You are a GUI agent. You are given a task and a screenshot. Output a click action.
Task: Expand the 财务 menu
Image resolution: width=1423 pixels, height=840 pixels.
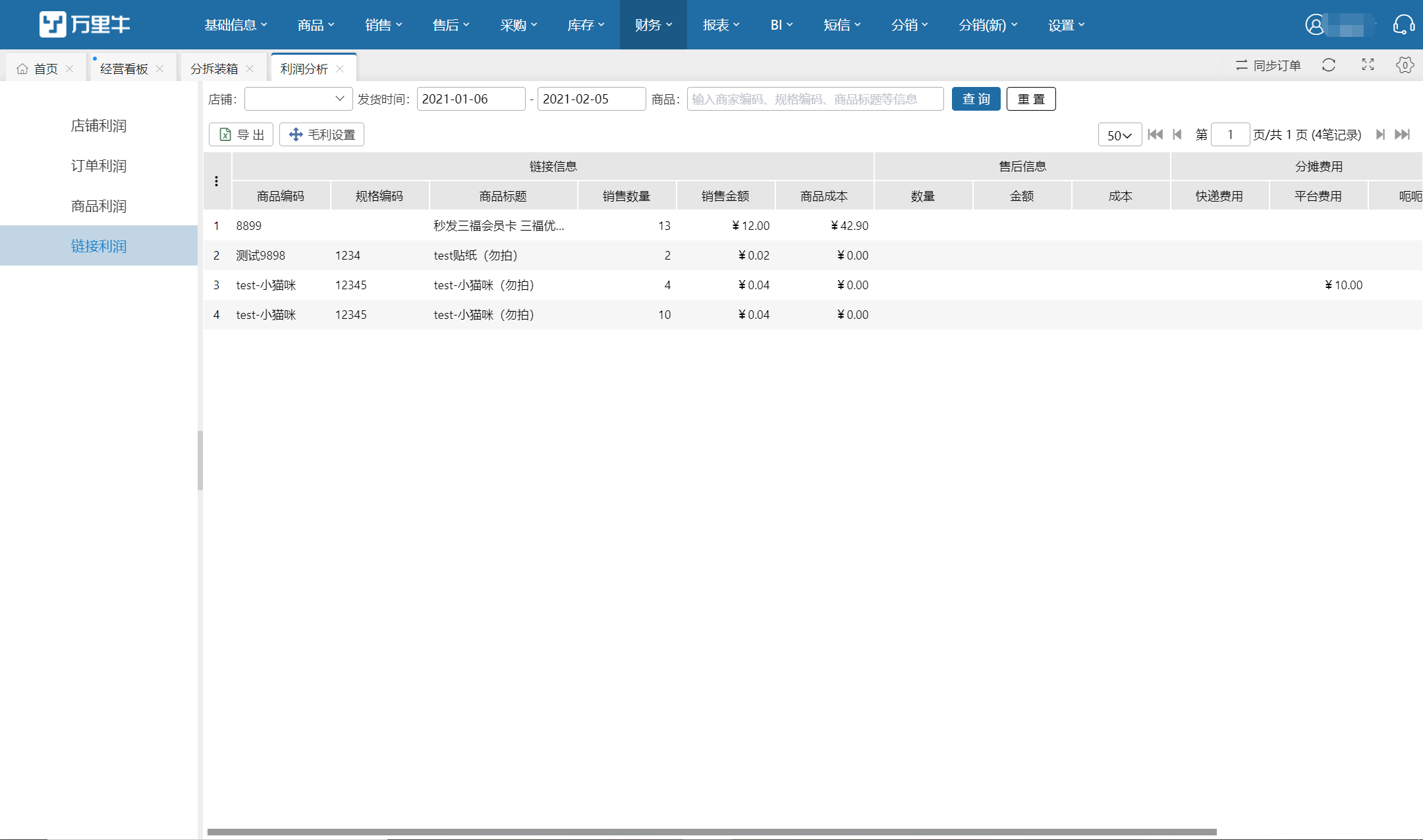(654, 25)
